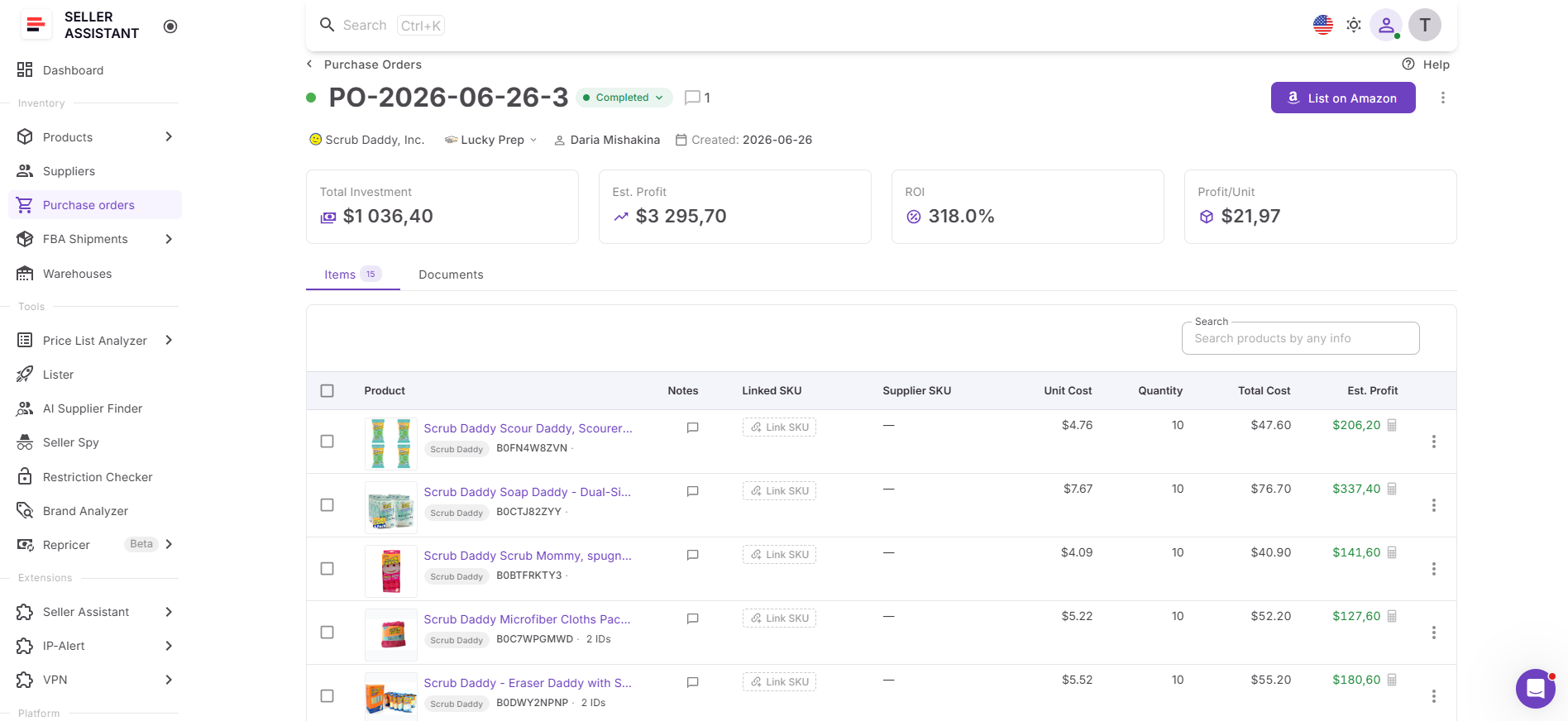Click the Brand Analyzer icon
Image resolution: width=1568 pixels, height=721 pixels.
point(26,511)
